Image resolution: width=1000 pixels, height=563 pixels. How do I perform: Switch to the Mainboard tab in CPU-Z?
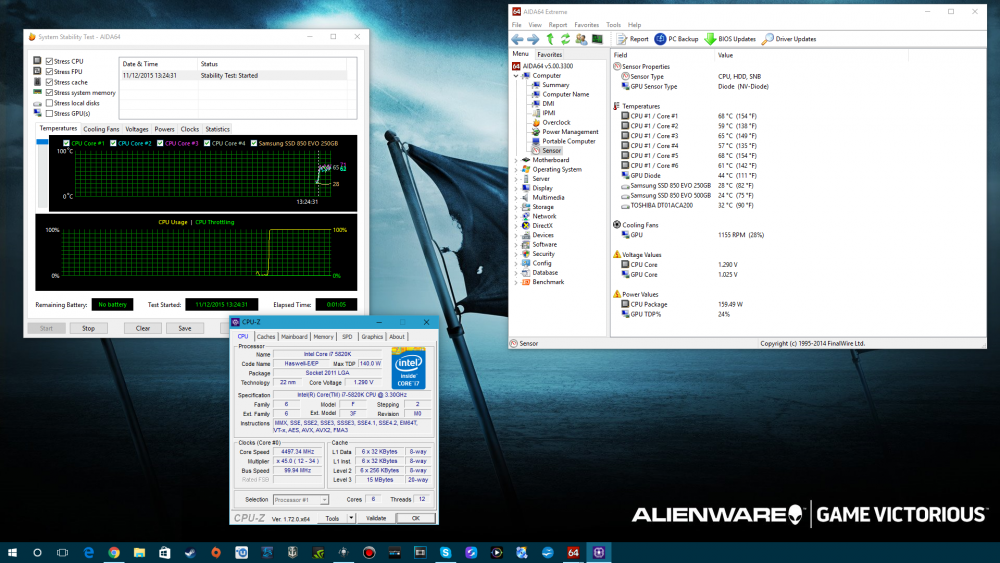(294, 337)
